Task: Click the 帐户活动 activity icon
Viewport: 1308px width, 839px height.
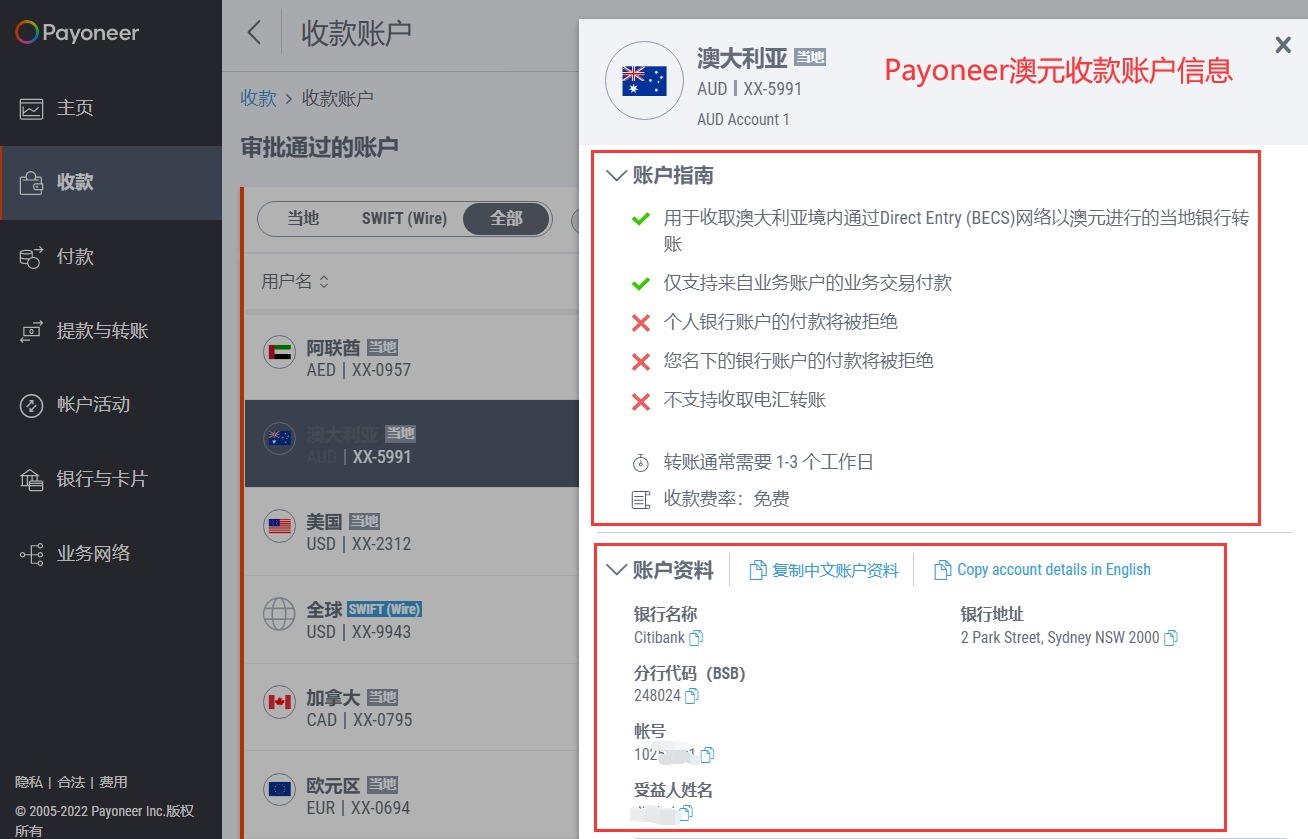Action: point(32,405)
